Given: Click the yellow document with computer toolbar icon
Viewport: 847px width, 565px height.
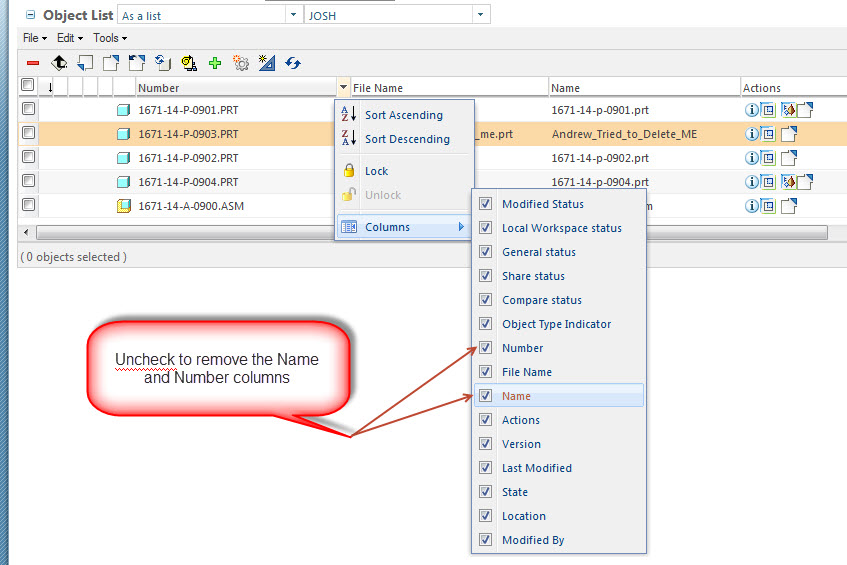Looking at the screenshot, I should tap(189, 63).
